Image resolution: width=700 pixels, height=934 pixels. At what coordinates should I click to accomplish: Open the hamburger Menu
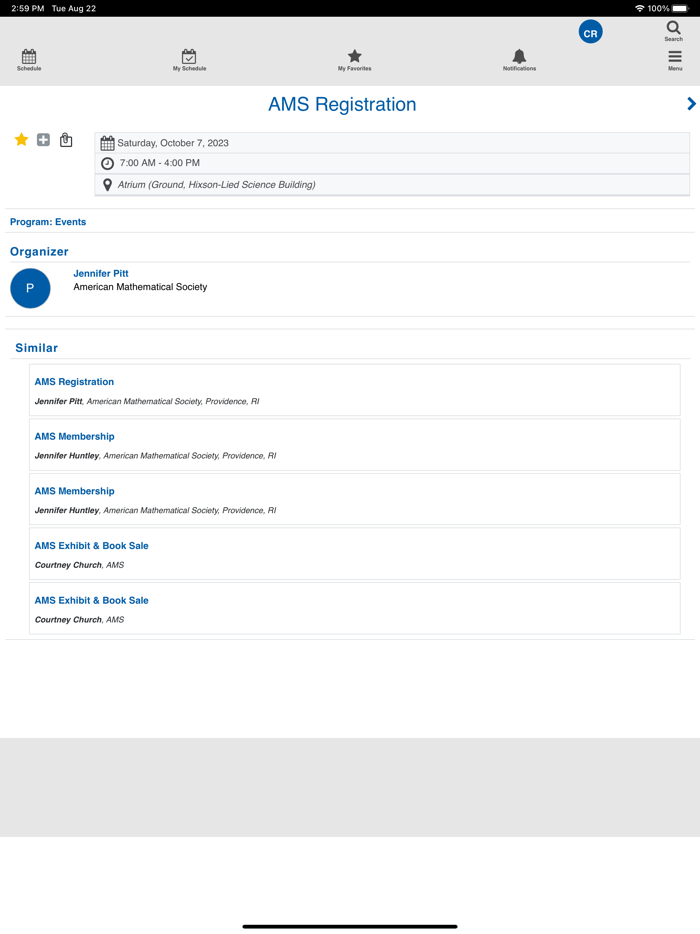pyautogui.click(x=675, y=60)
